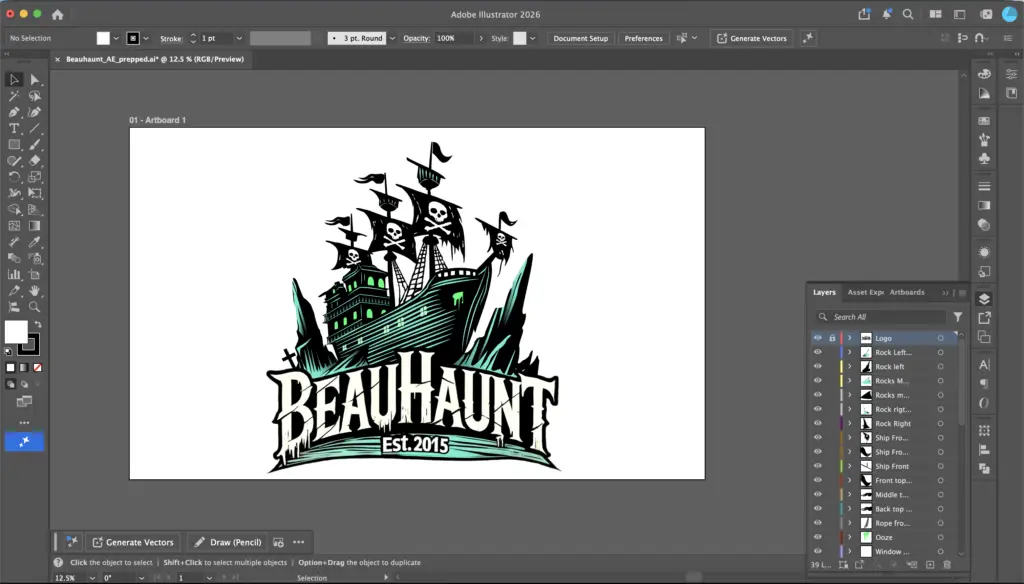Switch to the Artboards tab

(906, 292)
